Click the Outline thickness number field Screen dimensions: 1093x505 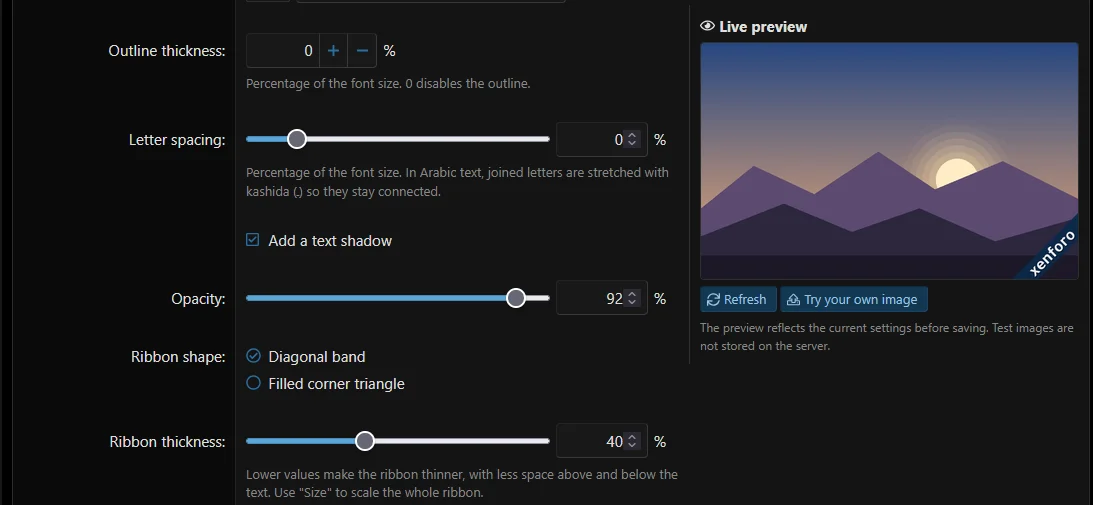pos(283,51)
